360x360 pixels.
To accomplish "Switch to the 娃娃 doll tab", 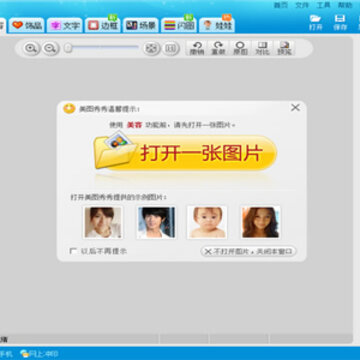I will coord(217,25).
